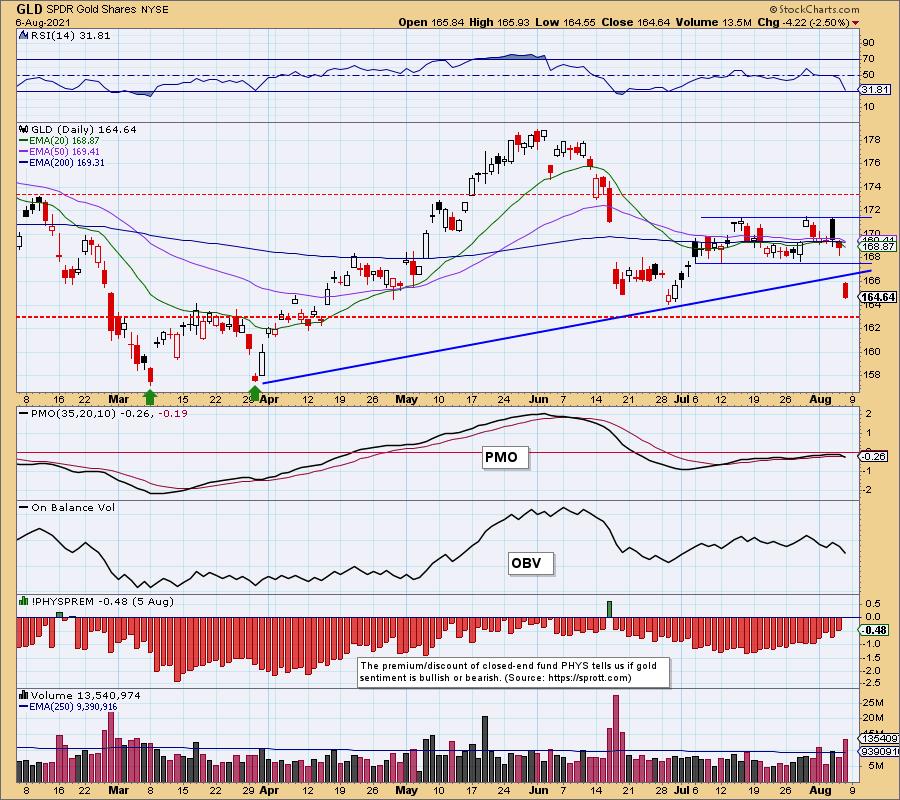Image resolution: width=900 pixels, height=800 pixels.
Task: Click the 168.87 EMA tag on price axis
Action: point(876,246)
